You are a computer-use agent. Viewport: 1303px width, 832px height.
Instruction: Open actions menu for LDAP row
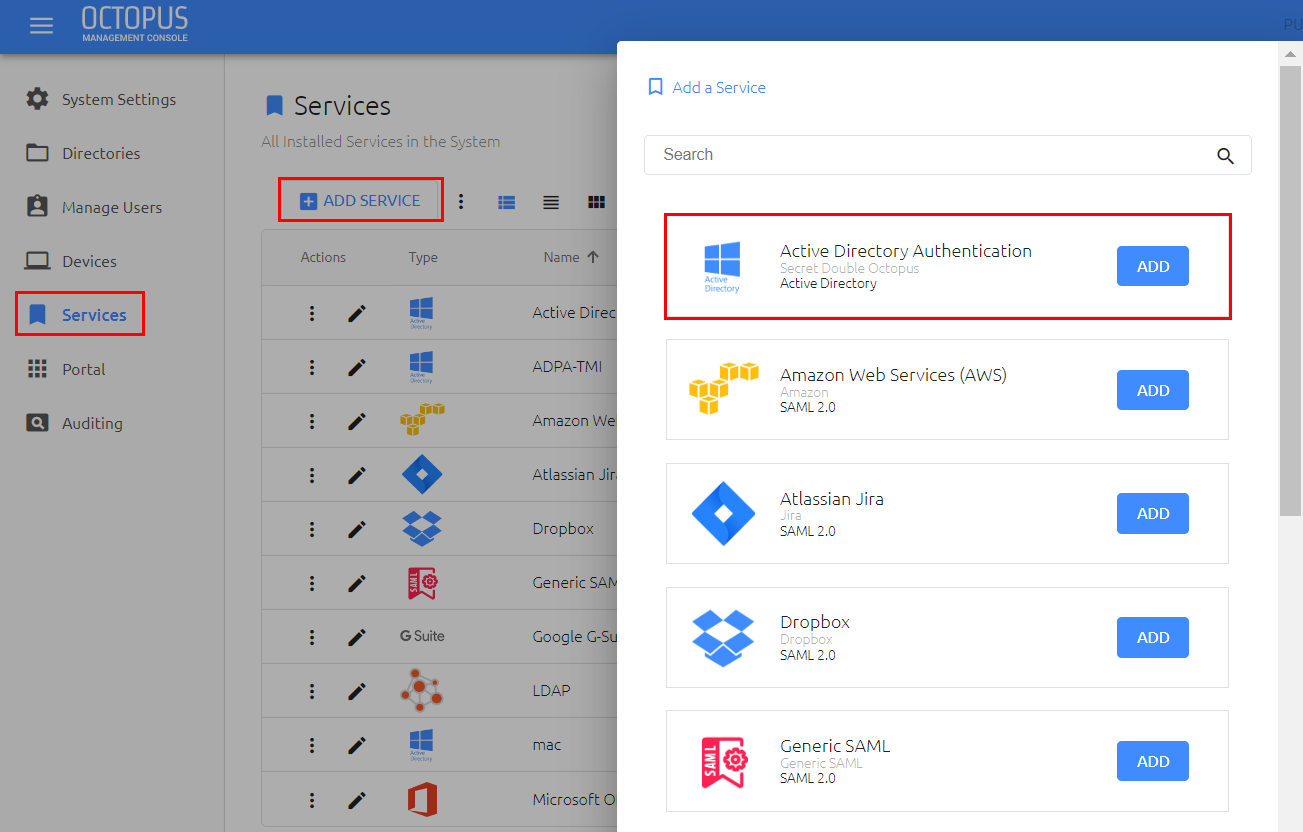click(x=312, y=691)
